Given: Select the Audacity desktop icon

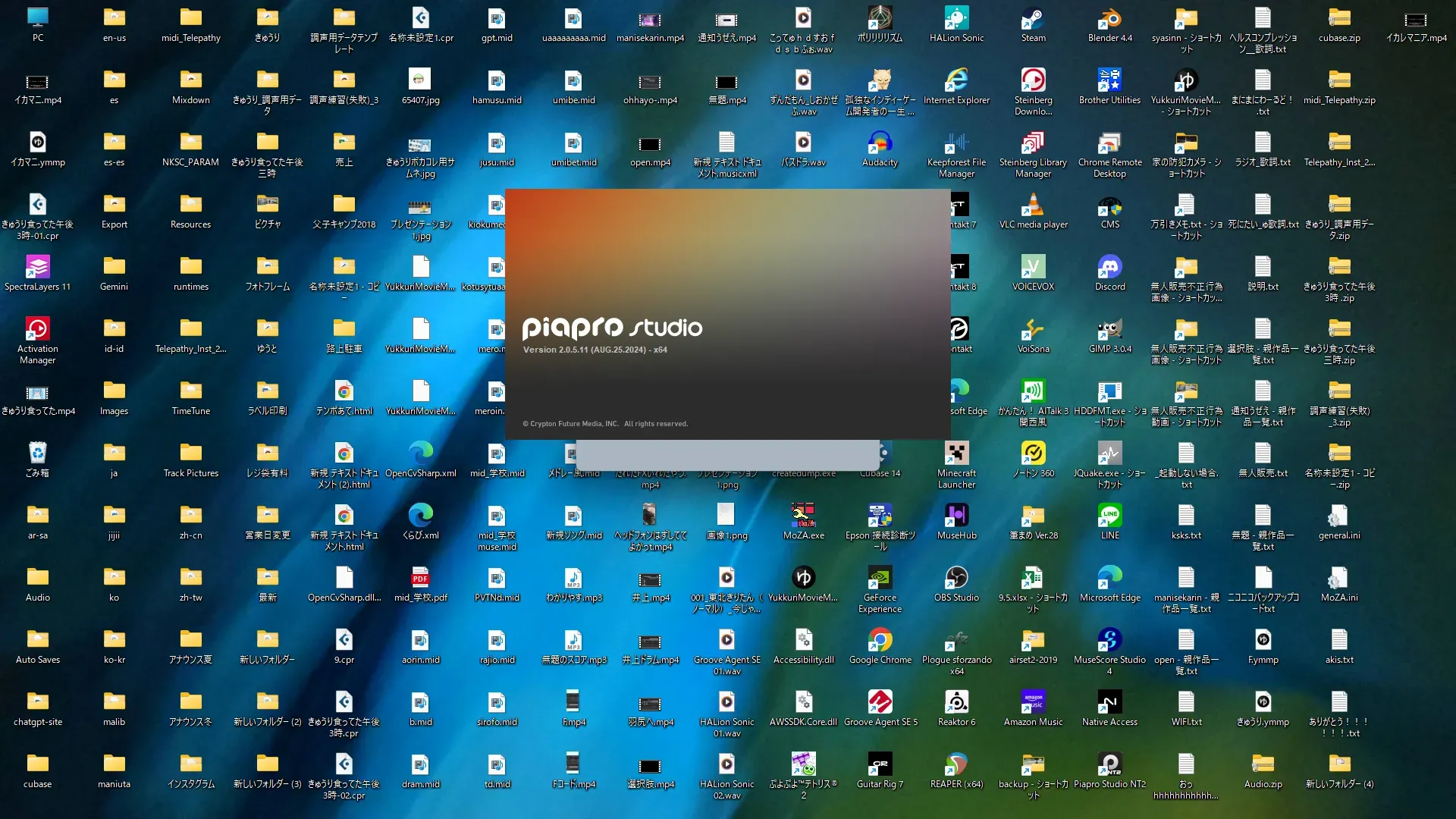Looking at the screenshot, I should (880, 143).
